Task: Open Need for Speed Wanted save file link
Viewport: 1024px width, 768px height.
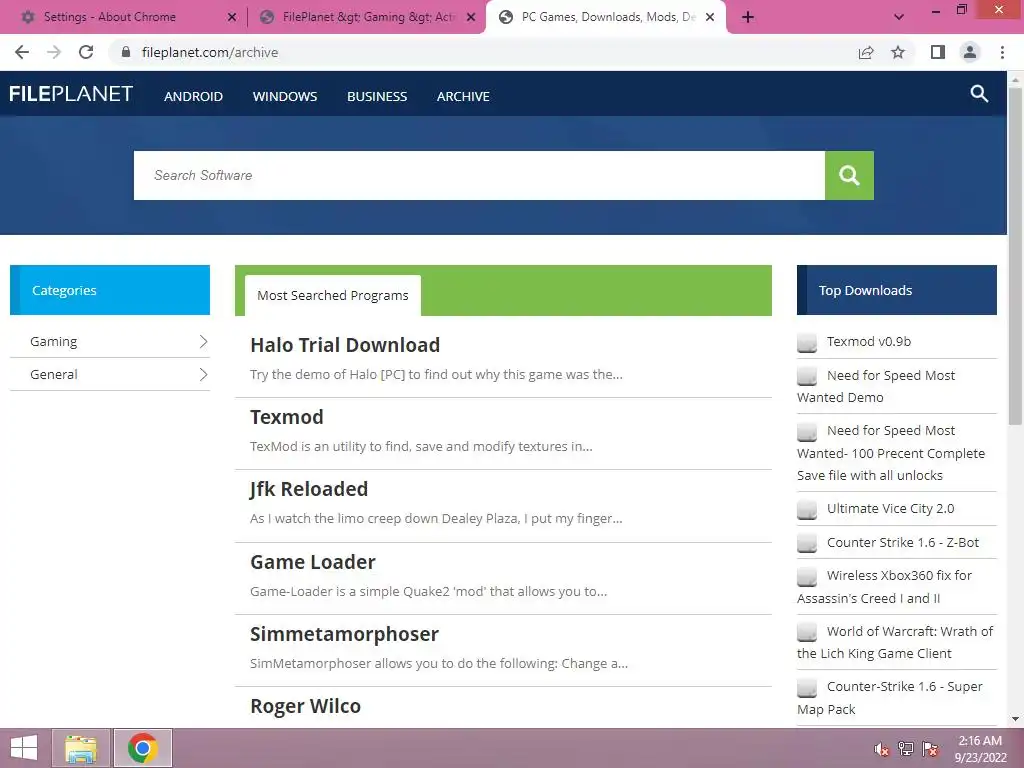Action: [x=891, y=453]
